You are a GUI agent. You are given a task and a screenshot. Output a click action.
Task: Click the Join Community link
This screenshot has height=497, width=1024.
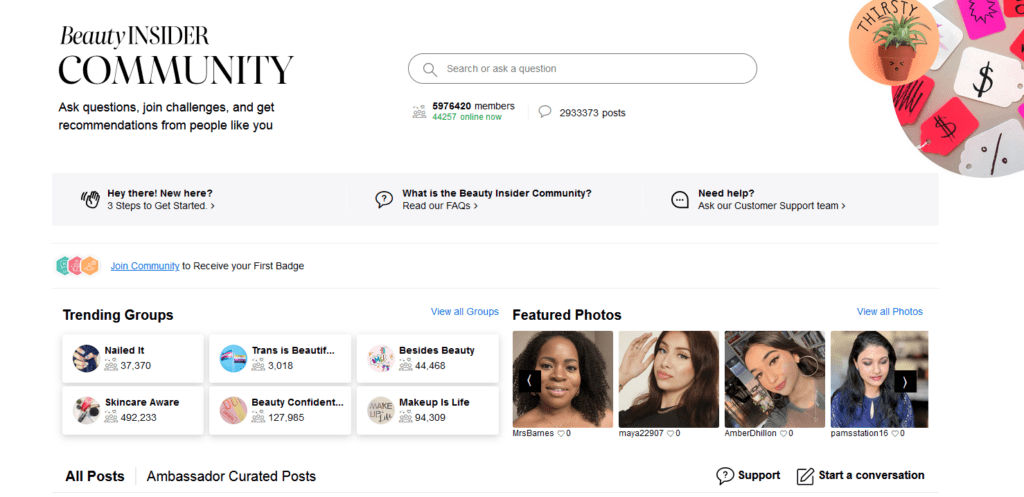(145, 266)
